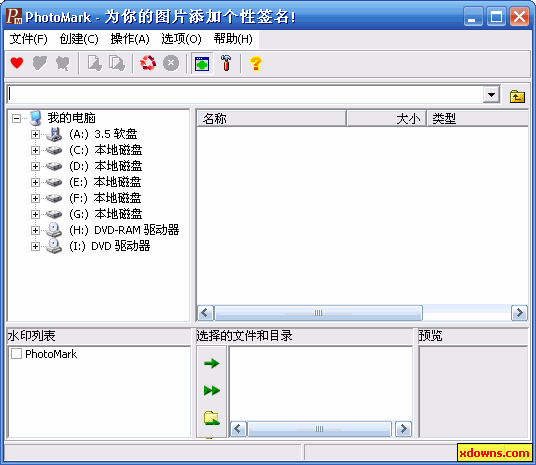Maximize the PhotoMark window
This screenshot has height=465, width=536.
(x=496, y=16)
